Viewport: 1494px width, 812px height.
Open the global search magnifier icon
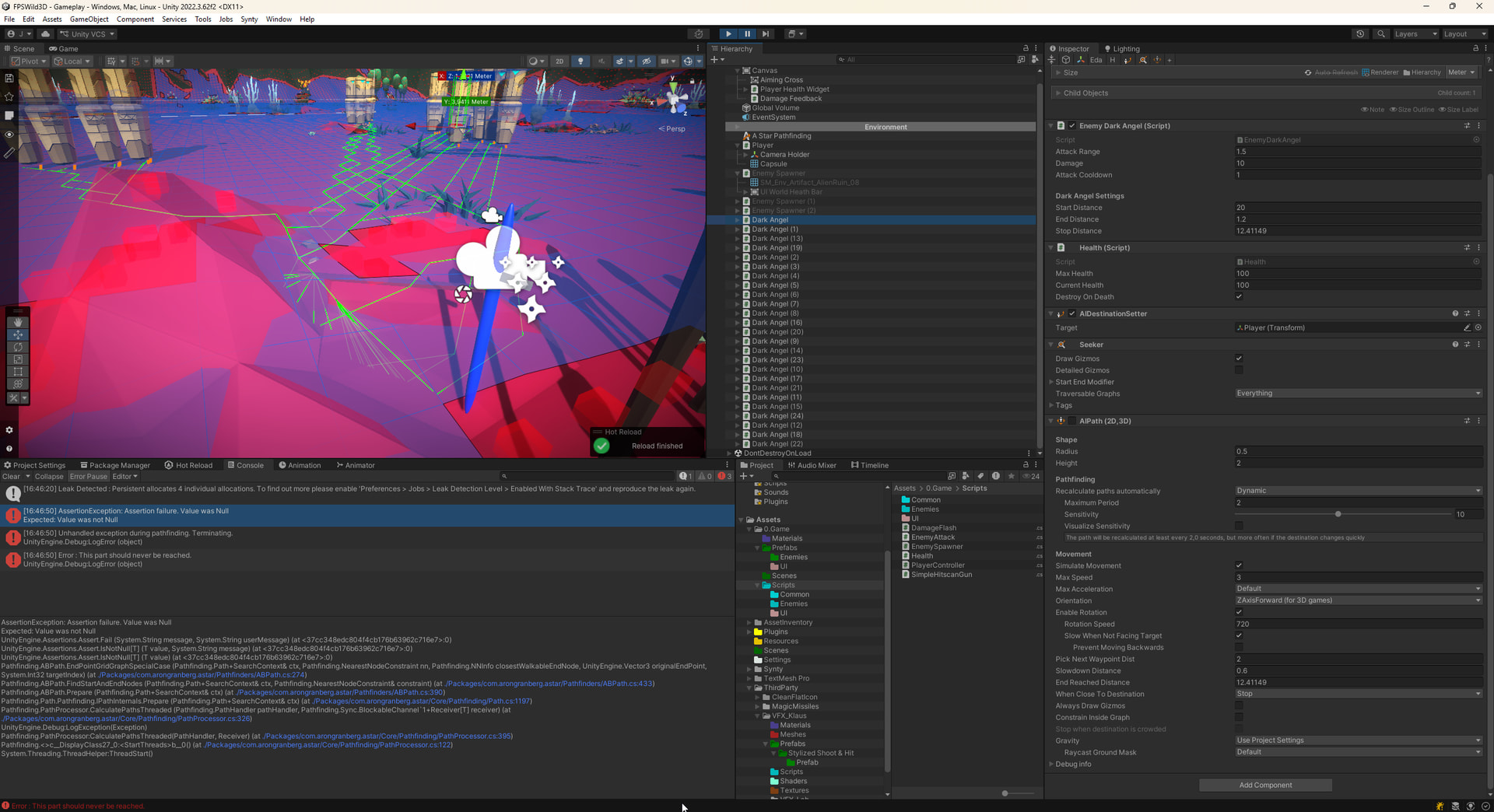(1381, 34)
